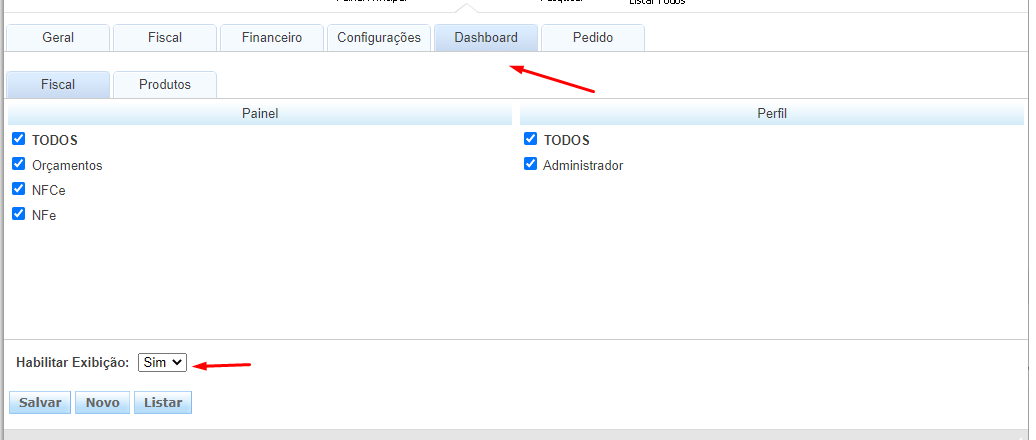
Task: Select the Fiscal sub-tab beside Produtos
Action: point(58,85)
